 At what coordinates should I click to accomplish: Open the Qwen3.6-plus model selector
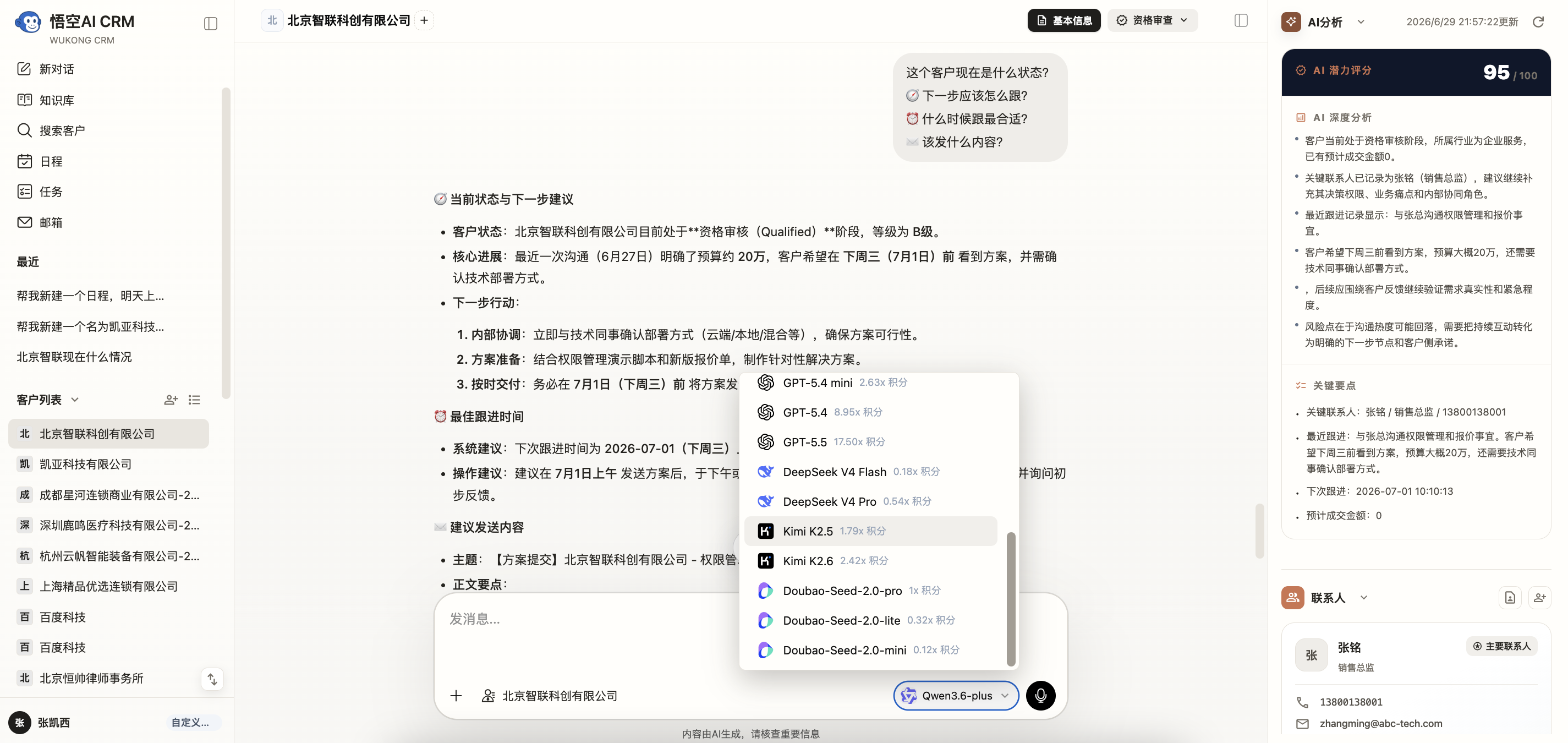click(956, 696)
